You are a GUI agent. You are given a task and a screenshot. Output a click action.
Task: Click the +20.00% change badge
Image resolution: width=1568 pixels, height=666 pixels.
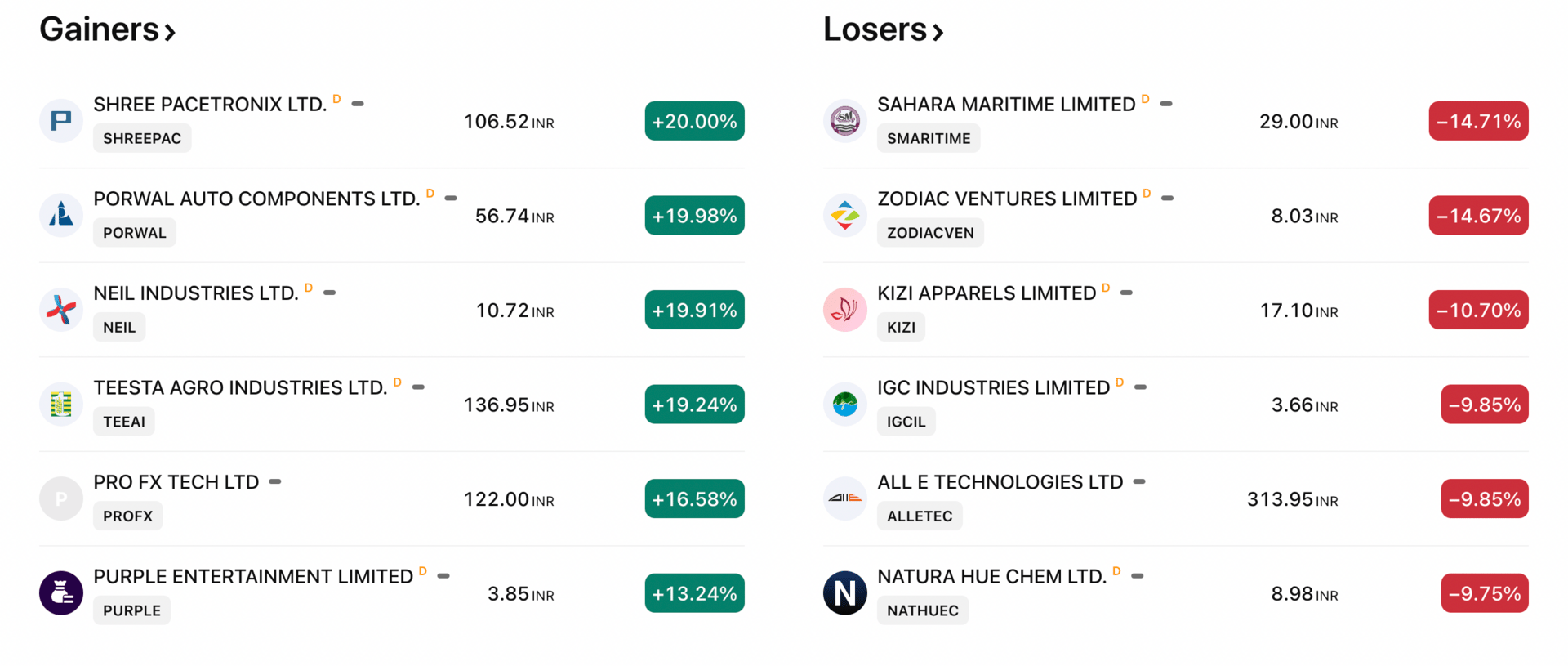[694, 121]
